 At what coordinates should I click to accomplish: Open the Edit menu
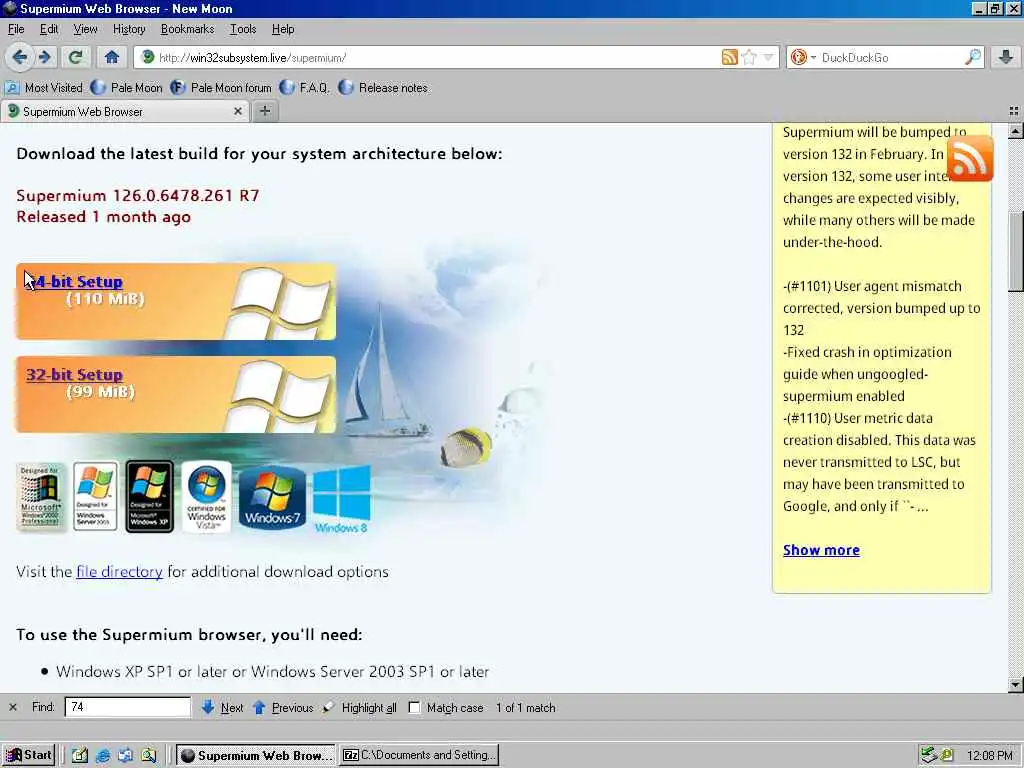(x=49, y=29)
